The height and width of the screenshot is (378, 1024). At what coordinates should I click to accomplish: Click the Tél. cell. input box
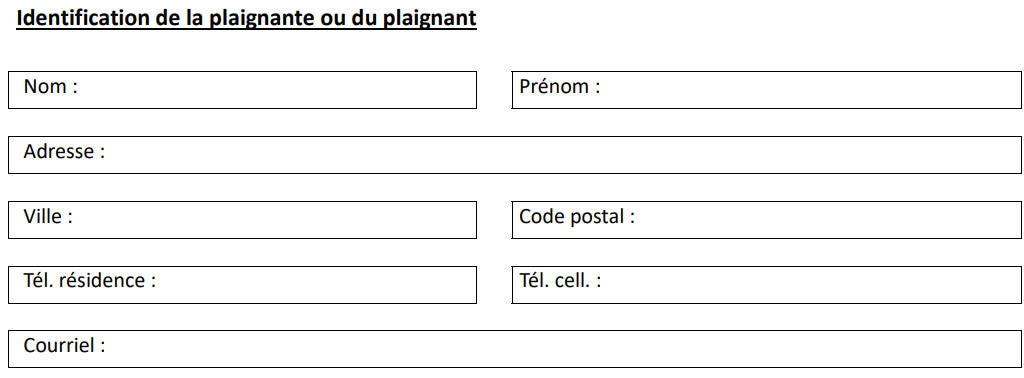click(767, 285)
